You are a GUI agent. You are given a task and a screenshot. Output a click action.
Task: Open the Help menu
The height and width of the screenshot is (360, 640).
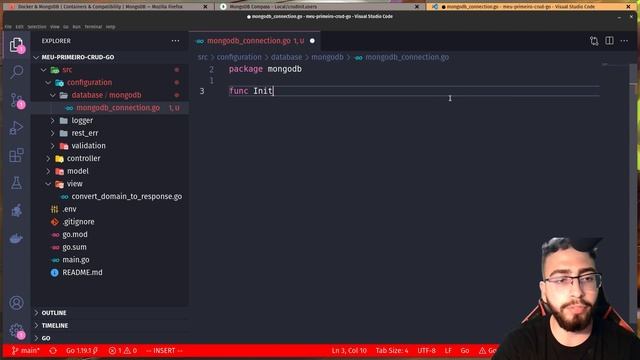[110, 27]
